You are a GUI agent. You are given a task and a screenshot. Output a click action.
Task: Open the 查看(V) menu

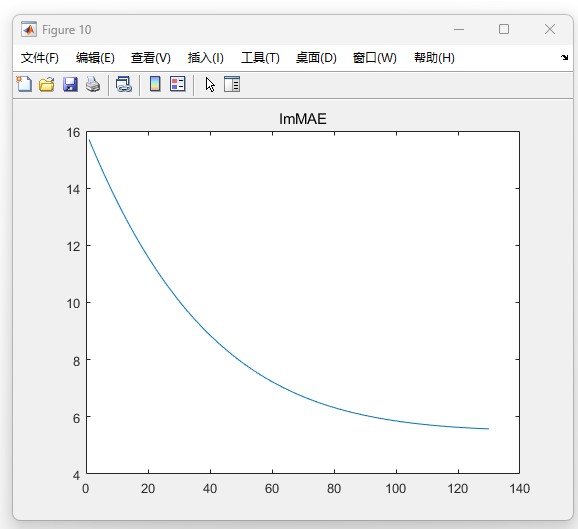click(150, 58)
